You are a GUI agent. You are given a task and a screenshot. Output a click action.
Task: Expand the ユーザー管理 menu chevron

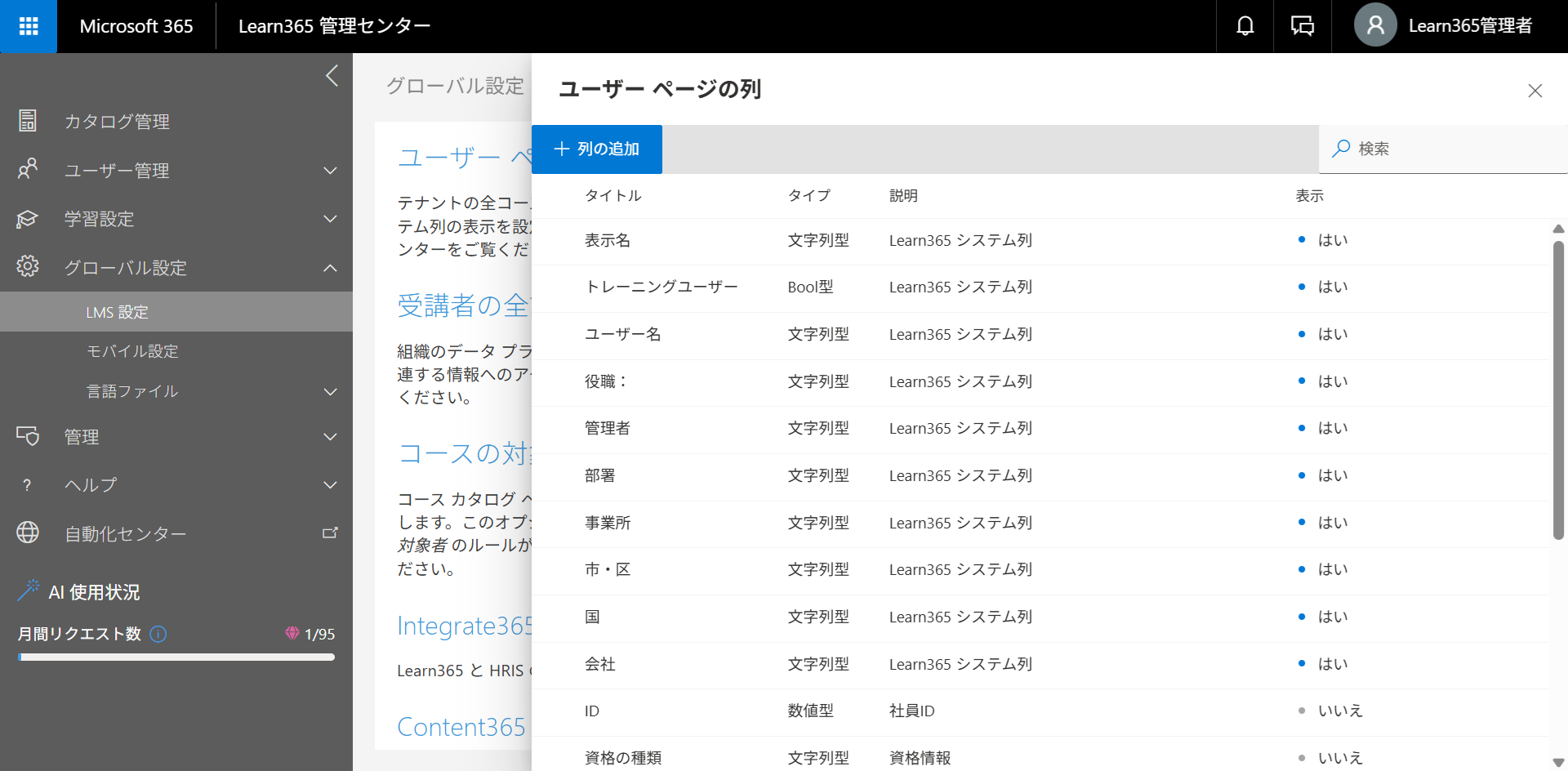330,171
